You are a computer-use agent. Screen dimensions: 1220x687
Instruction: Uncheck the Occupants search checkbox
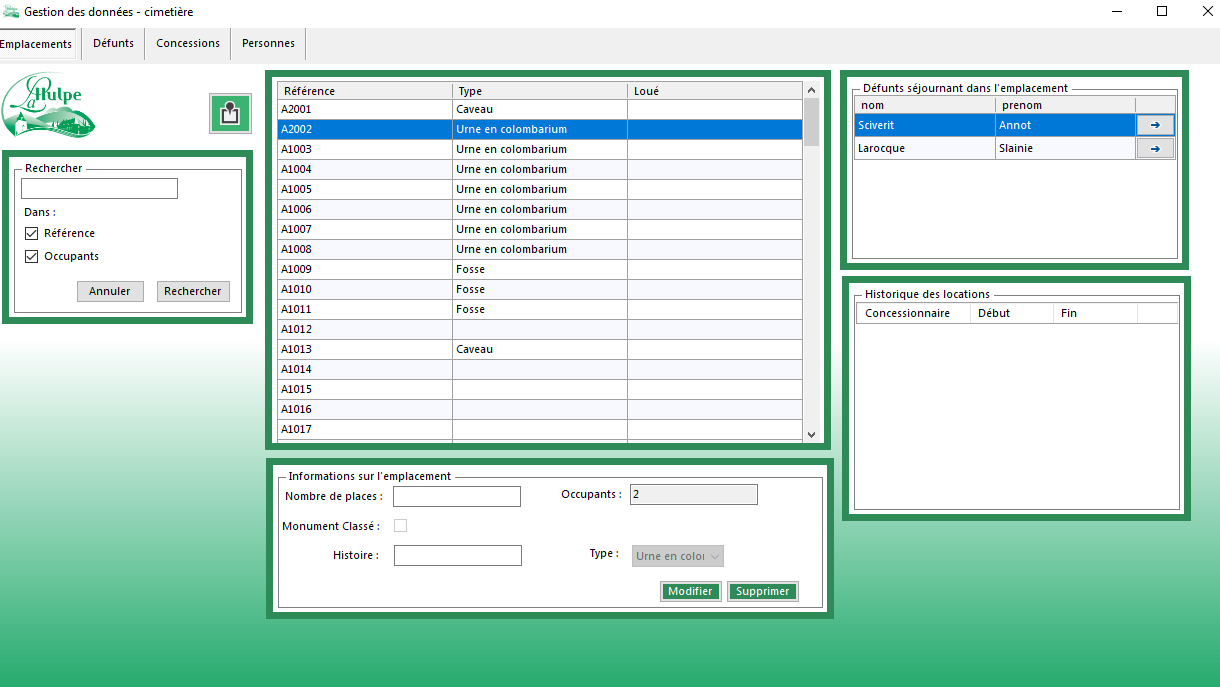coord(32,256)
